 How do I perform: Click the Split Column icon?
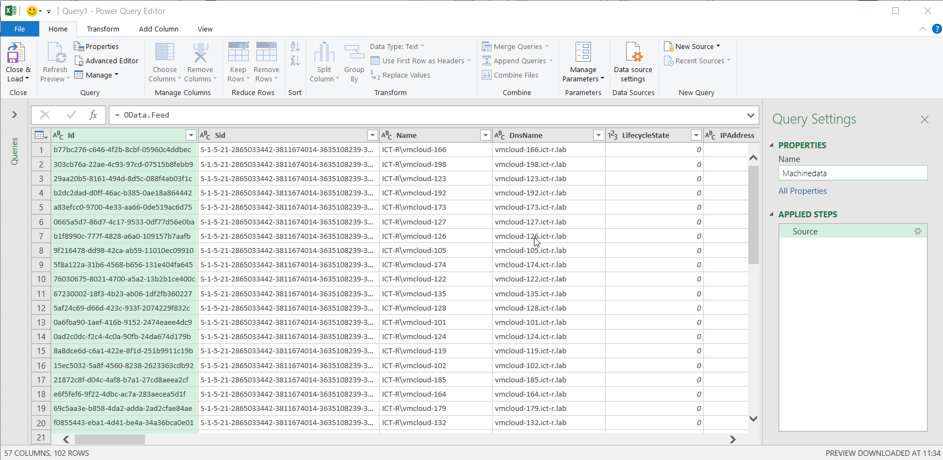(x=324, y=53)
